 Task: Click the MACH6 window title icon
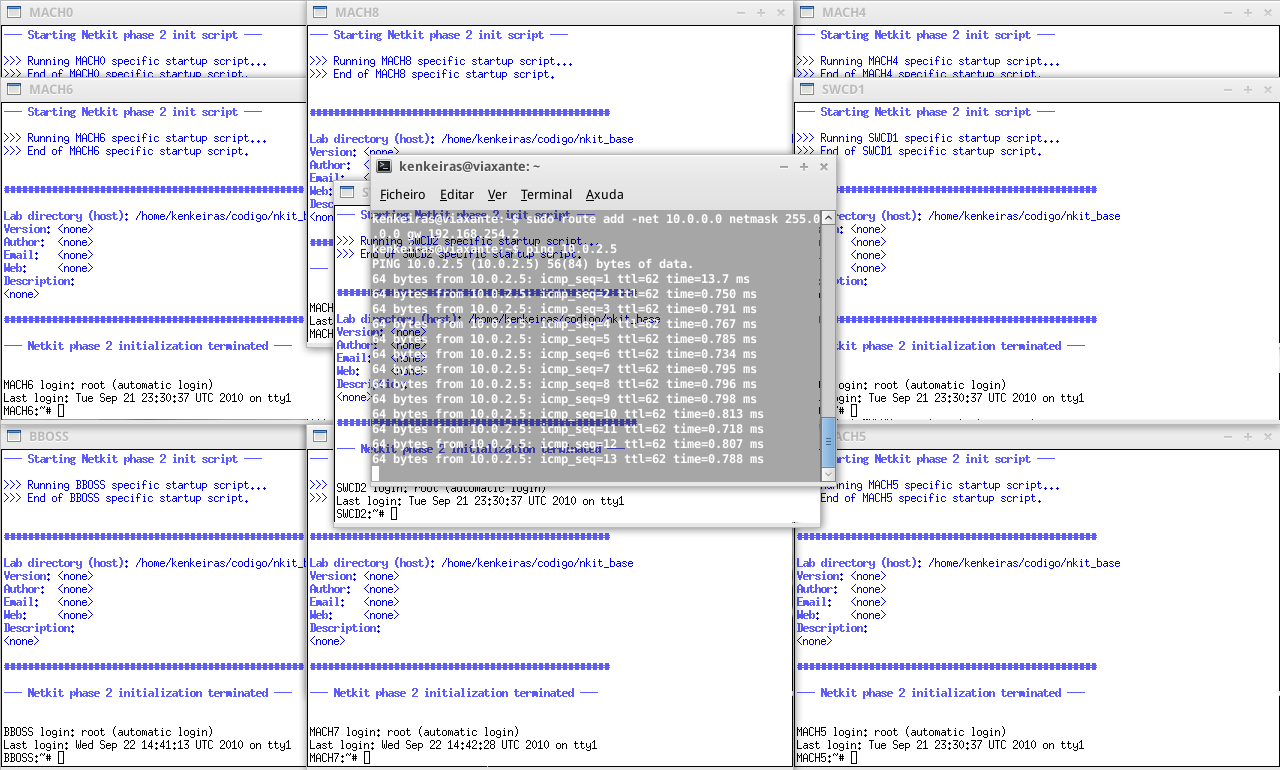(14, 89)
